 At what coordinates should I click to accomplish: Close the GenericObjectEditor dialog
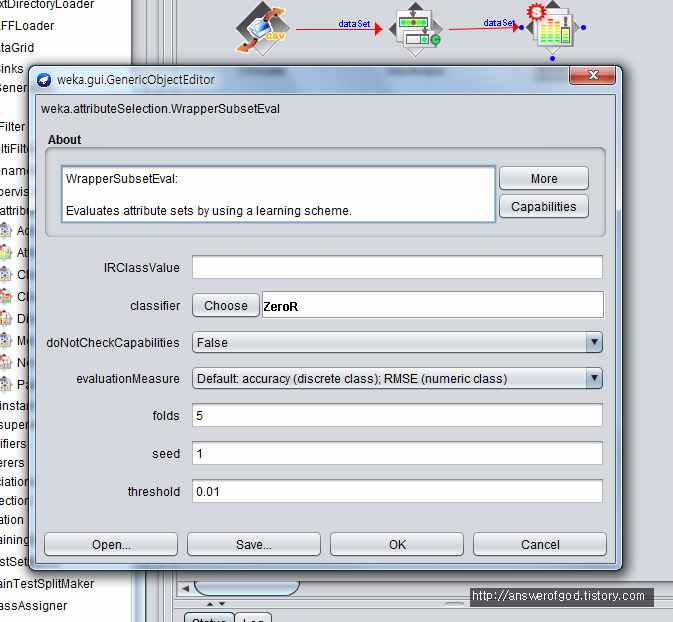(x=593, y=76)
